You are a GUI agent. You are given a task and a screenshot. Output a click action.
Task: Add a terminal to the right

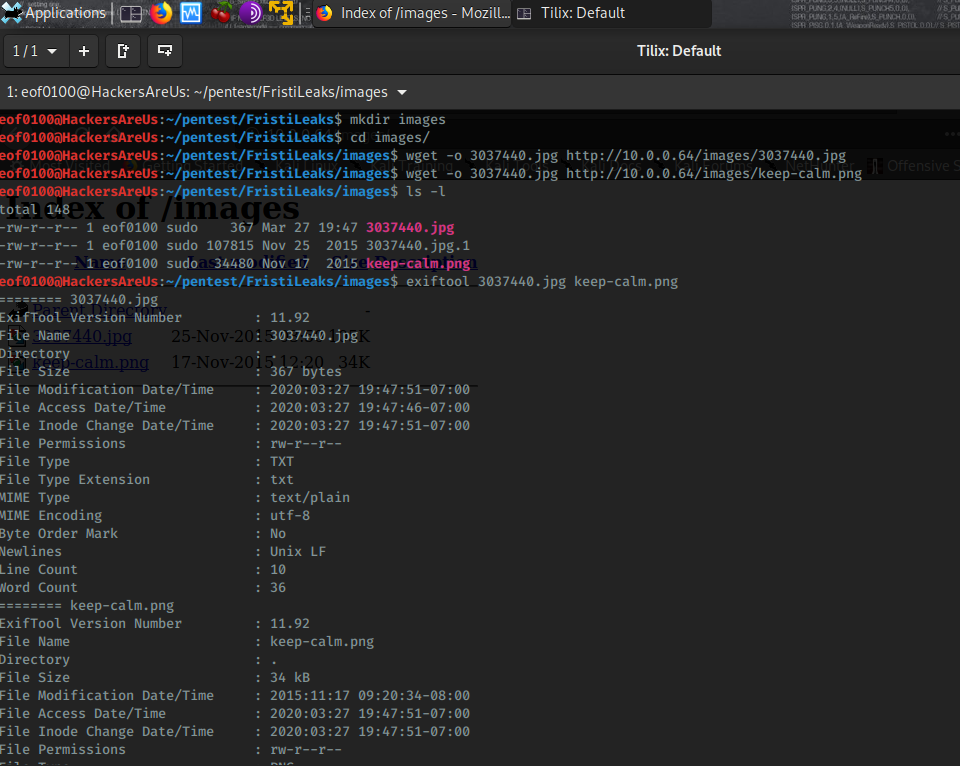123,51
